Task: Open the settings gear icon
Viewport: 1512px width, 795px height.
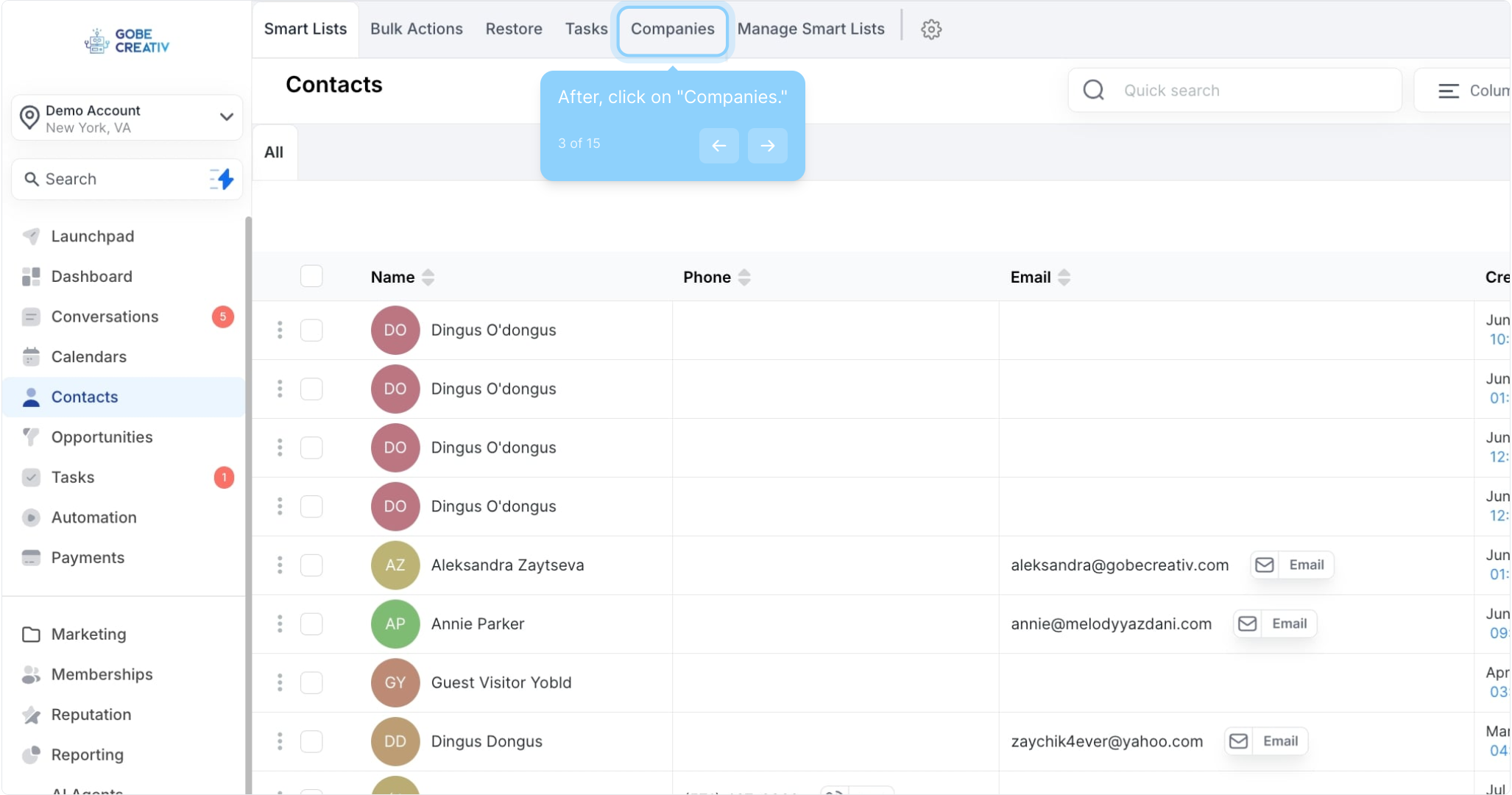Action: click(931, 29)
